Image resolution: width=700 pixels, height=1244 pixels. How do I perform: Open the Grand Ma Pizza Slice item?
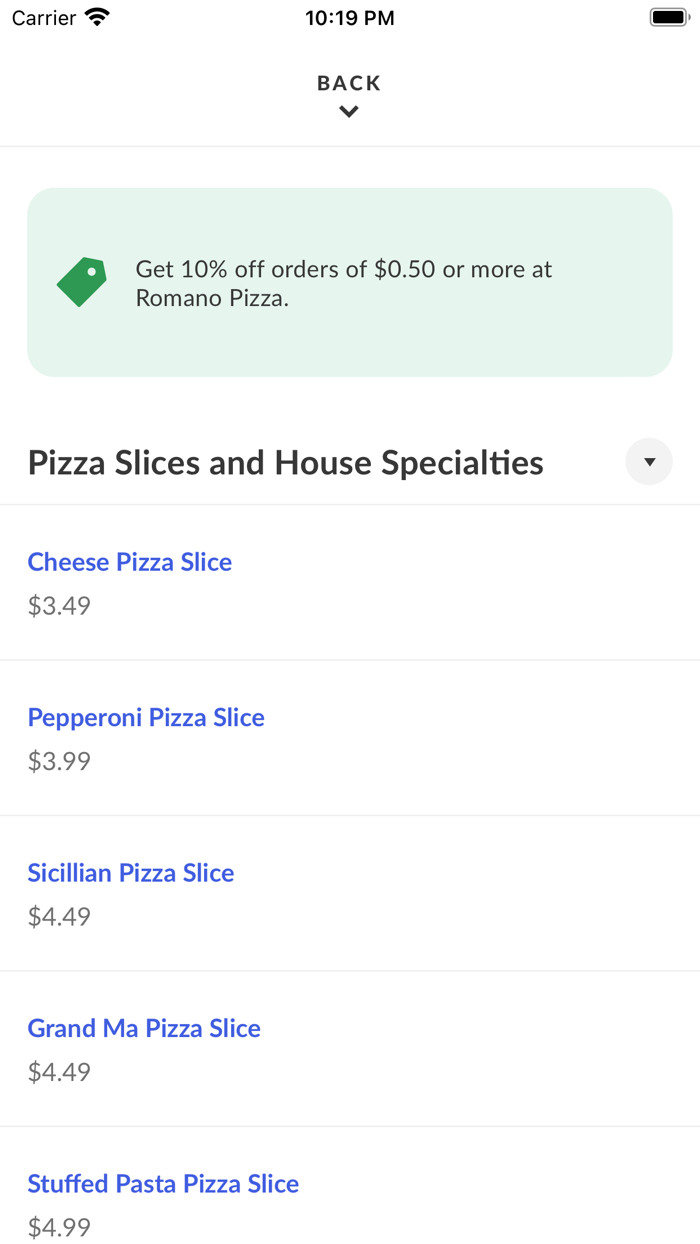[143, 1028]
